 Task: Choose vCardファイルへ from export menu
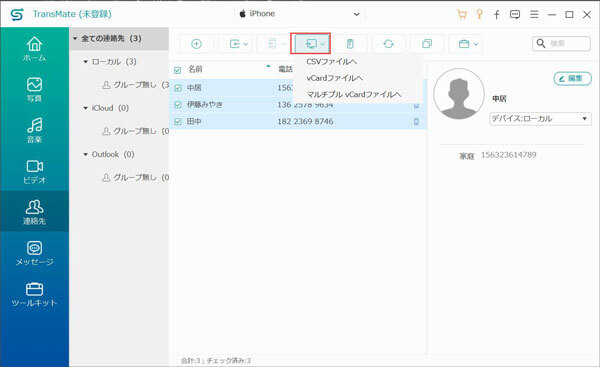(x=334, y=78)
